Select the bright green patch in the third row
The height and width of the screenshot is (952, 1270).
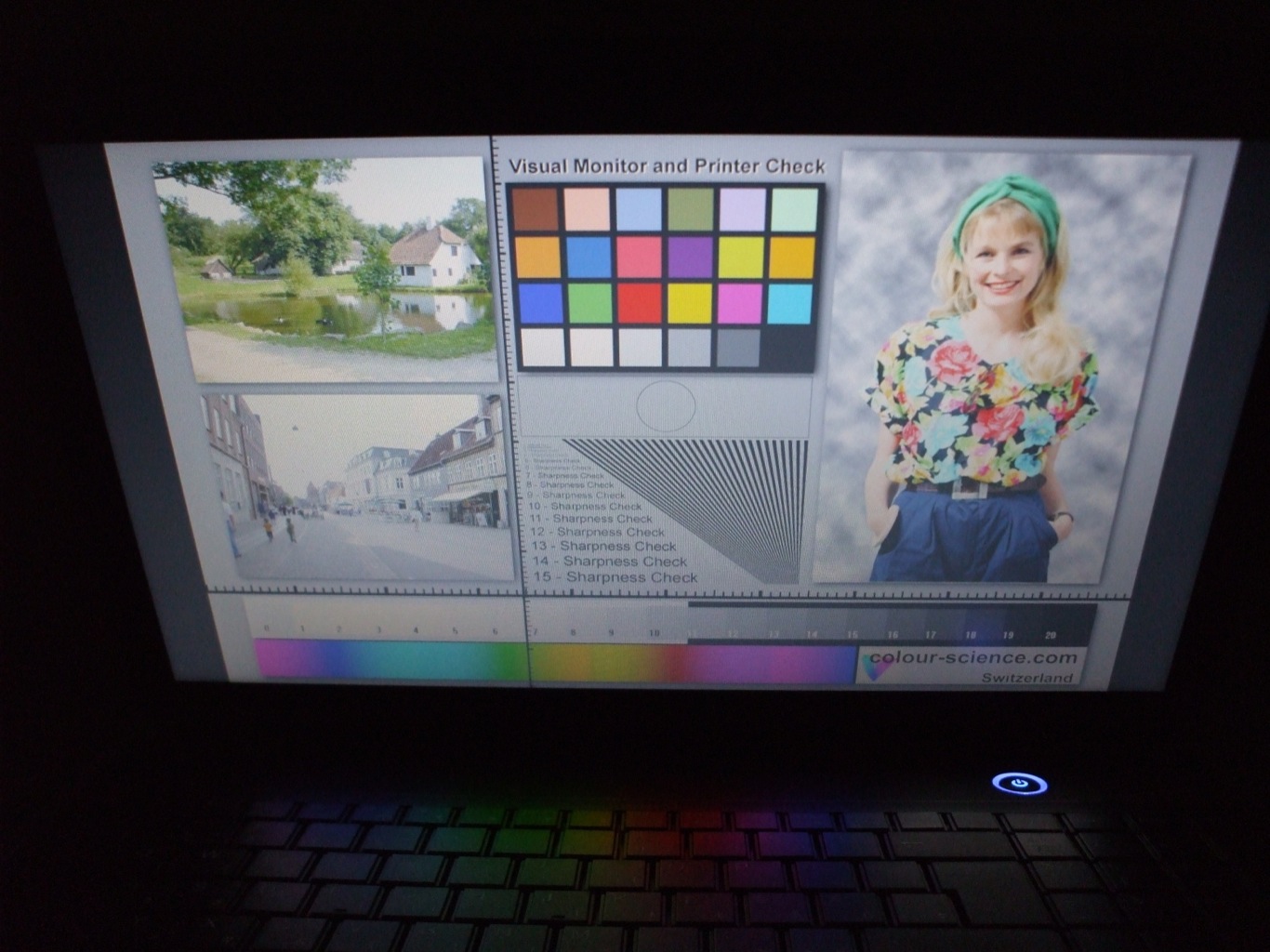pos(589,304)
